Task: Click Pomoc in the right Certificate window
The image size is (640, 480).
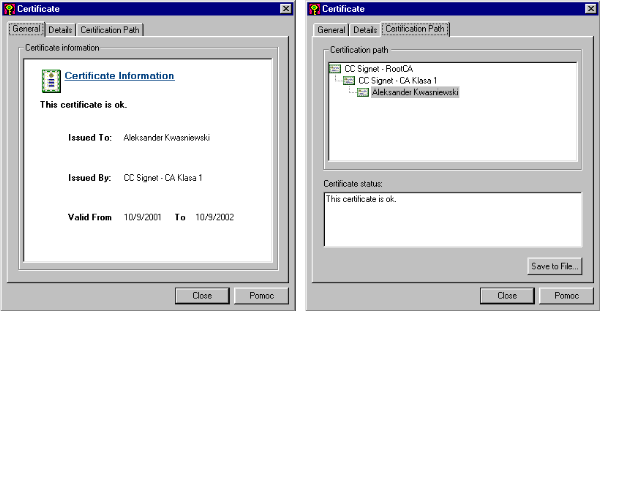Action: 567,296
